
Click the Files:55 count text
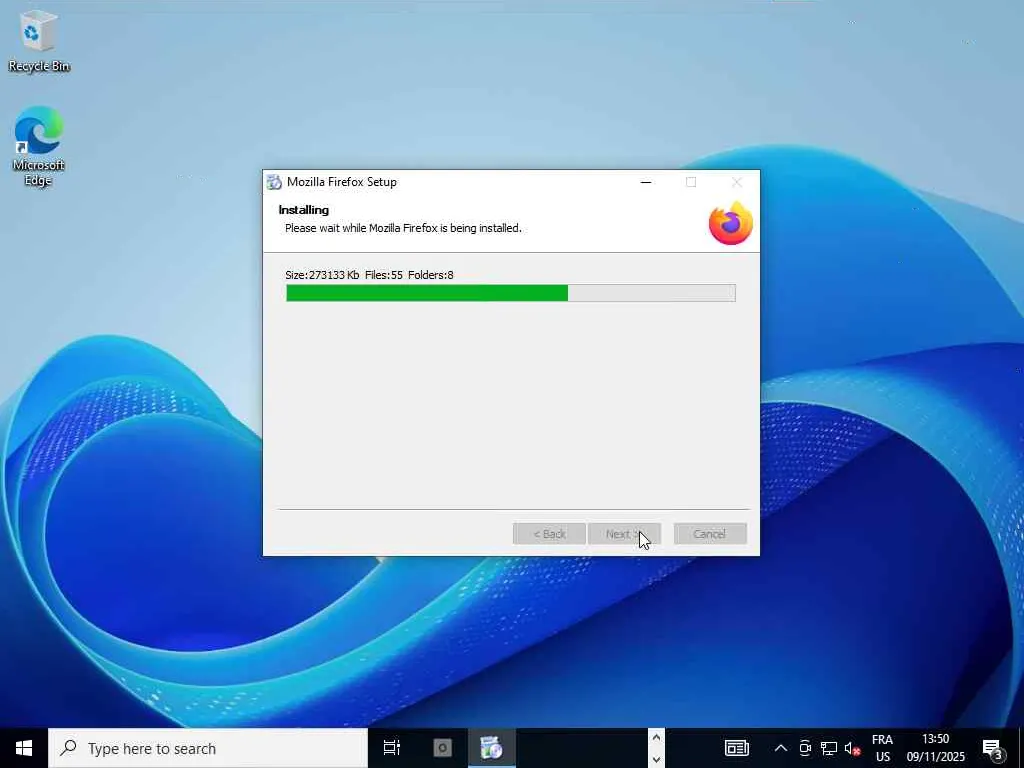pos(383,275)
